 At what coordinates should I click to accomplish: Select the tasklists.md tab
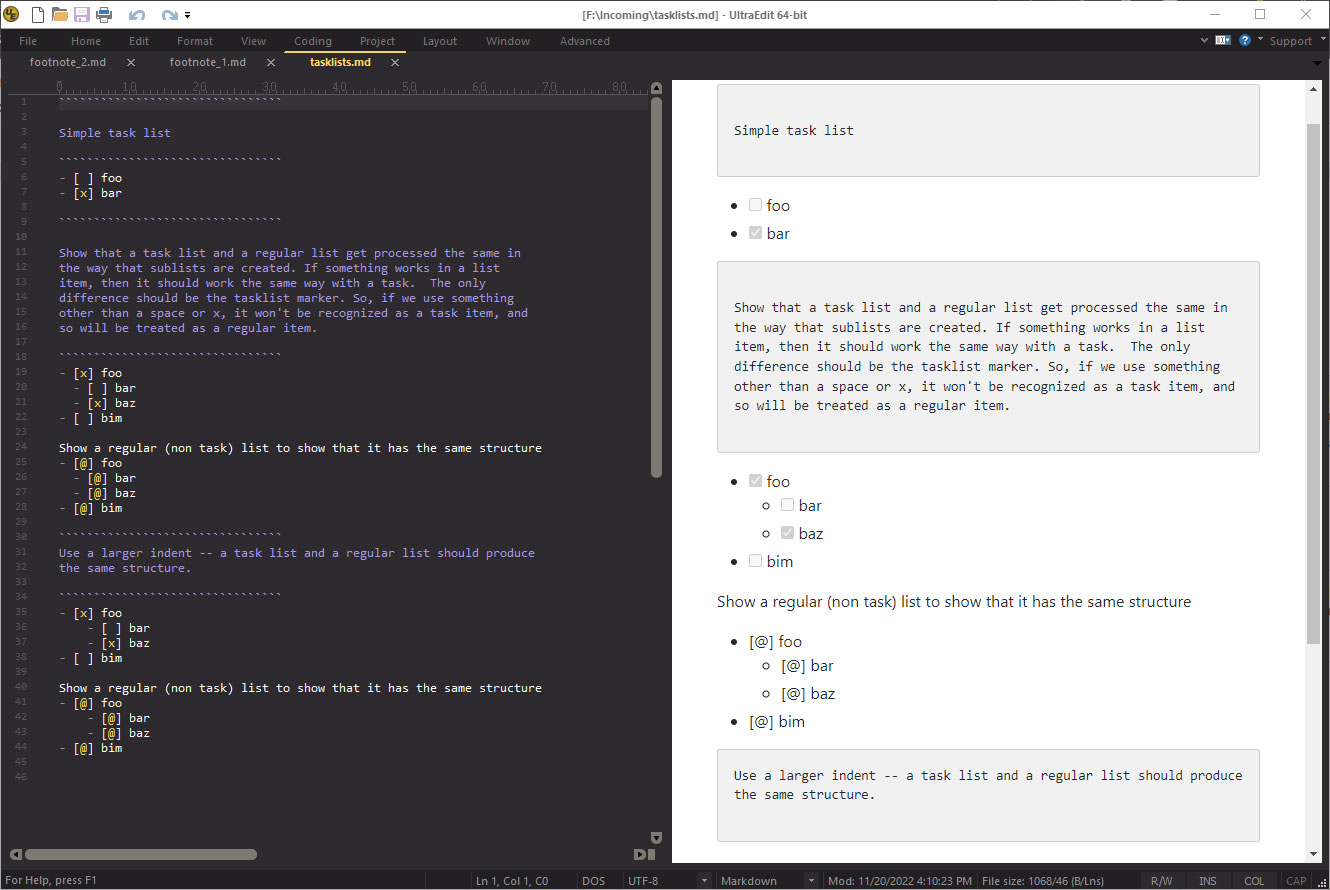pos(340,62)
